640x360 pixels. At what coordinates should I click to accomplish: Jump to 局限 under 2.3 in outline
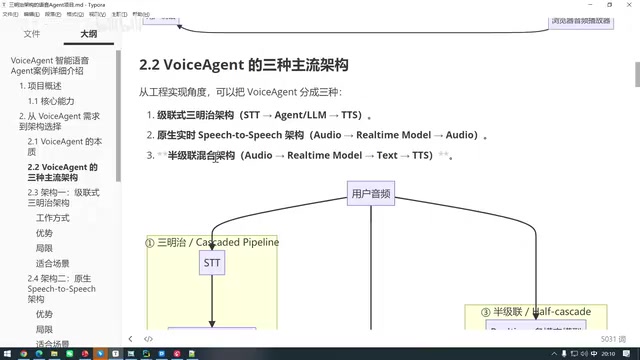pyautogui.click(x=44, y=248)
